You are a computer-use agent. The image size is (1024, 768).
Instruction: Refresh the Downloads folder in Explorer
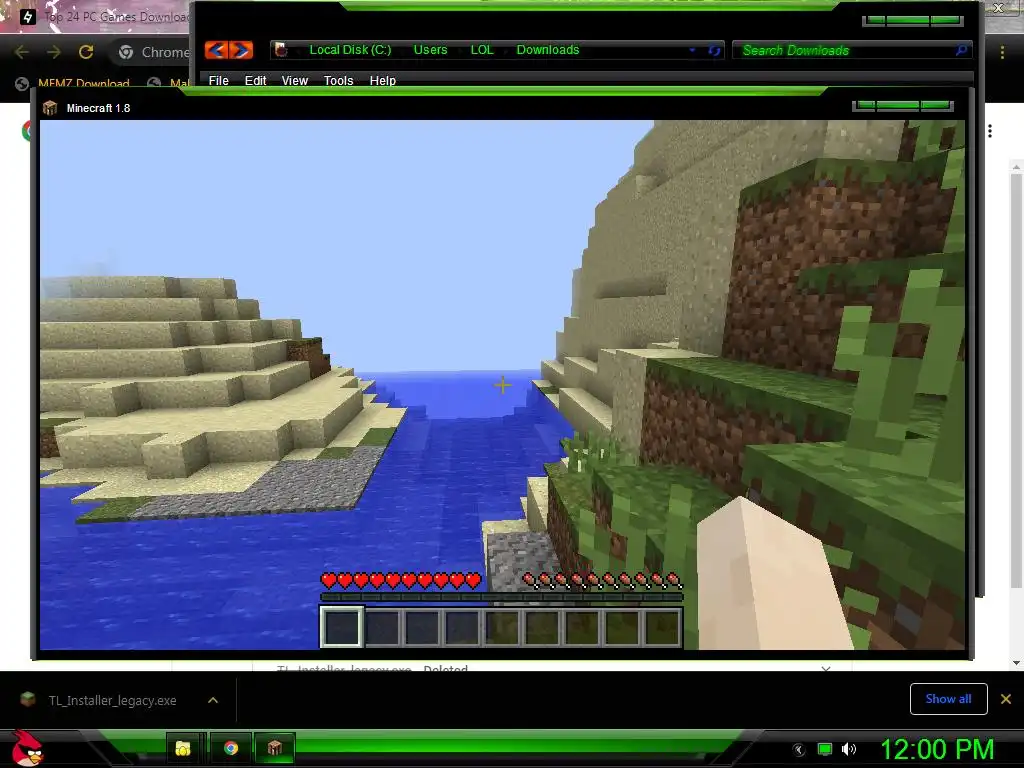(714, 50)
